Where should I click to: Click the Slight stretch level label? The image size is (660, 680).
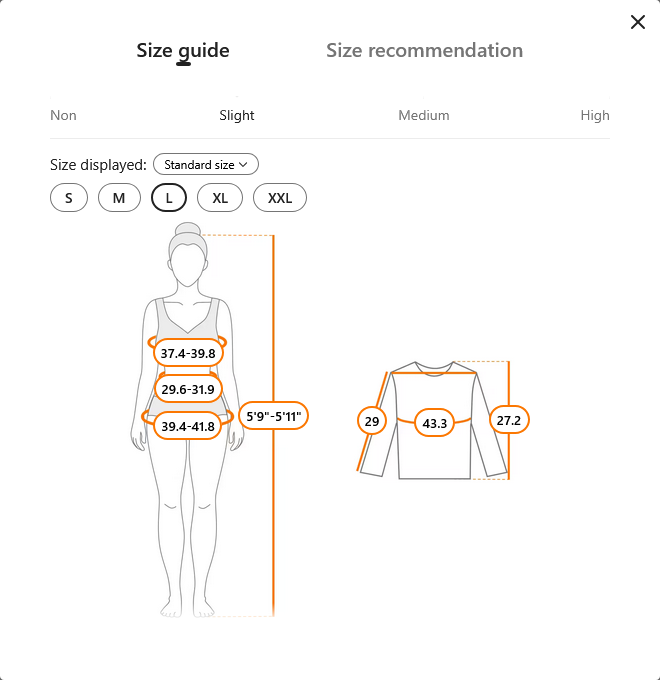coord(237,115)
